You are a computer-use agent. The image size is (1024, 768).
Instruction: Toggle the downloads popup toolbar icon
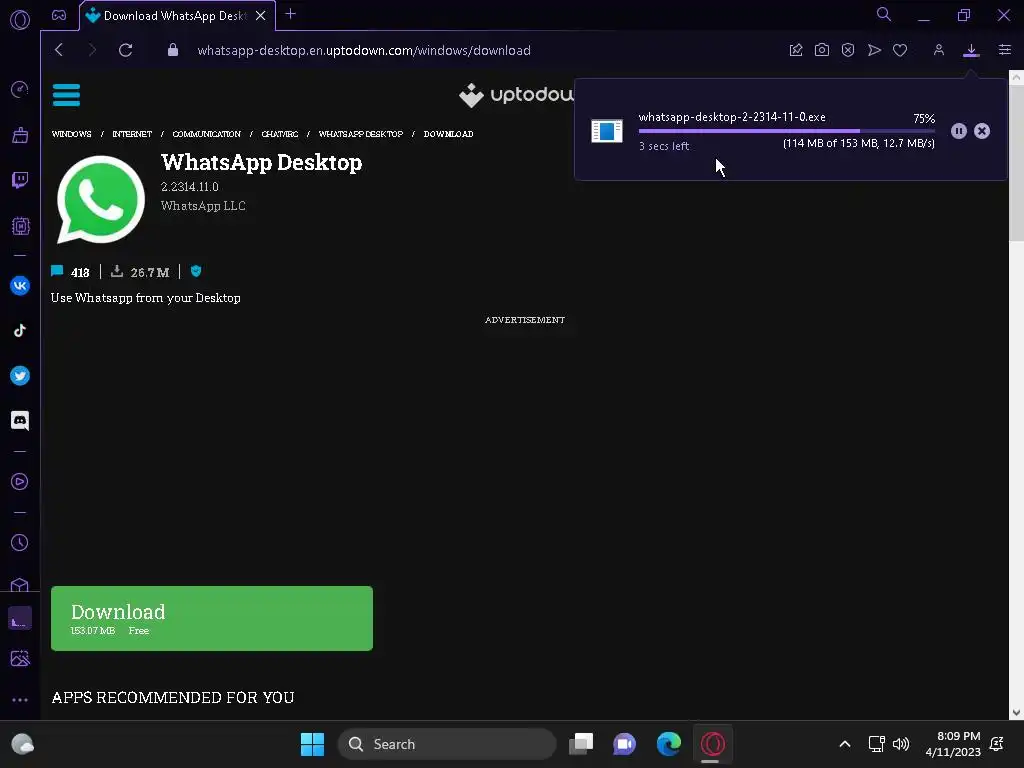coord(971,50)
